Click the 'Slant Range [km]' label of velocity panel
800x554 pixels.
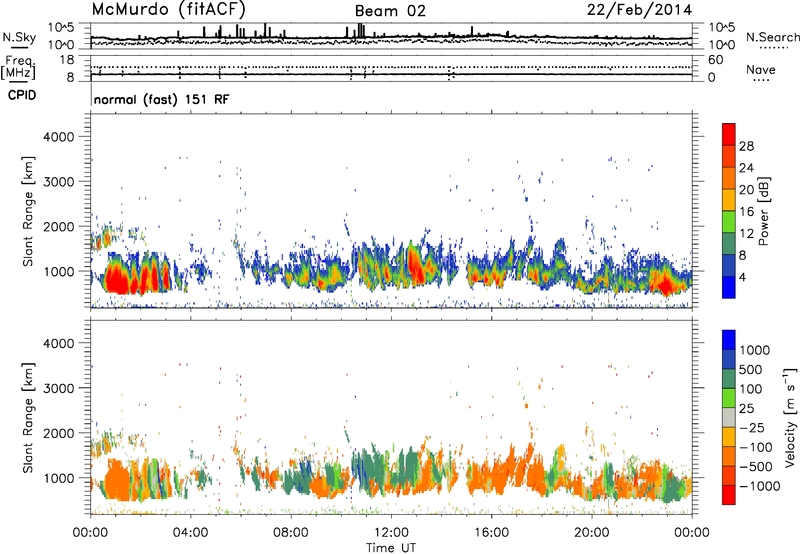[28, 417]
